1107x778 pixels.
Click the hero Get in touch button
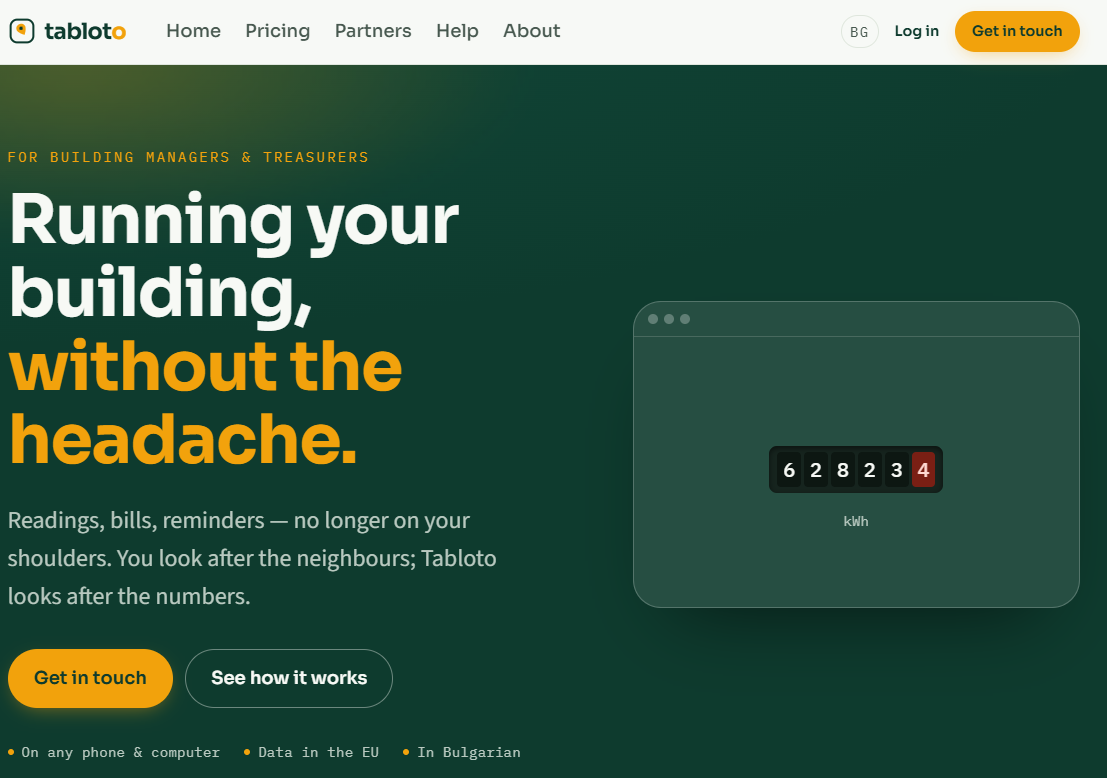coord(90,678)
